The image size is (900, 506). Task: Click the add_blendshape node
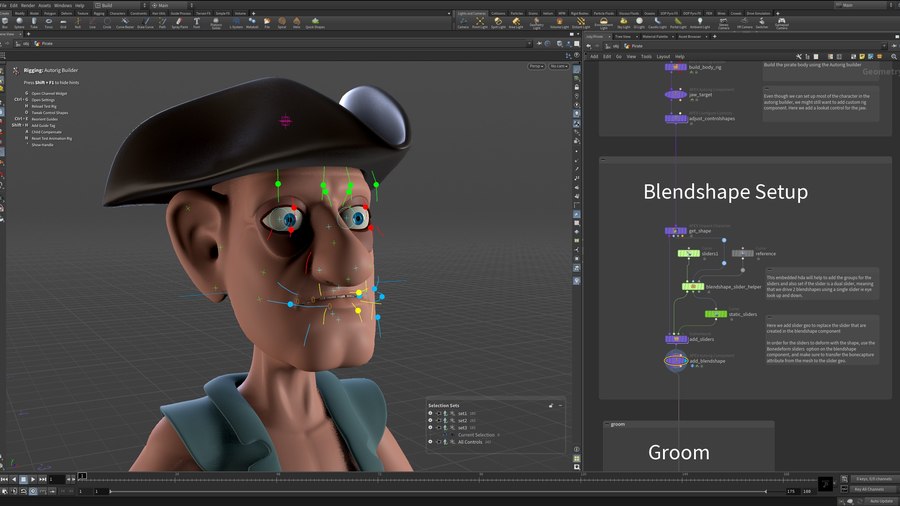coord(676,360)
